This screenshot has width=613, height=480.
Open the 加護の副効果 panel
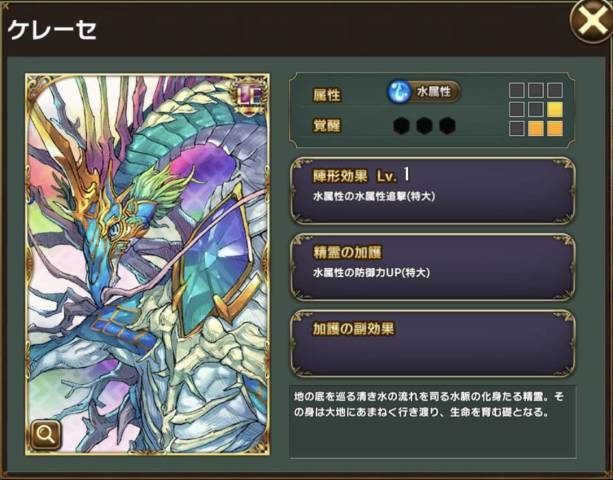tap(433, 343)
